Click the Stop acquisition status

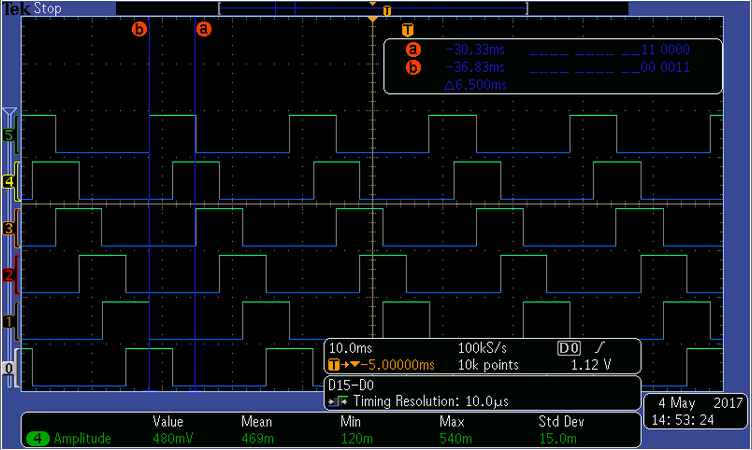tap(48, 8)
